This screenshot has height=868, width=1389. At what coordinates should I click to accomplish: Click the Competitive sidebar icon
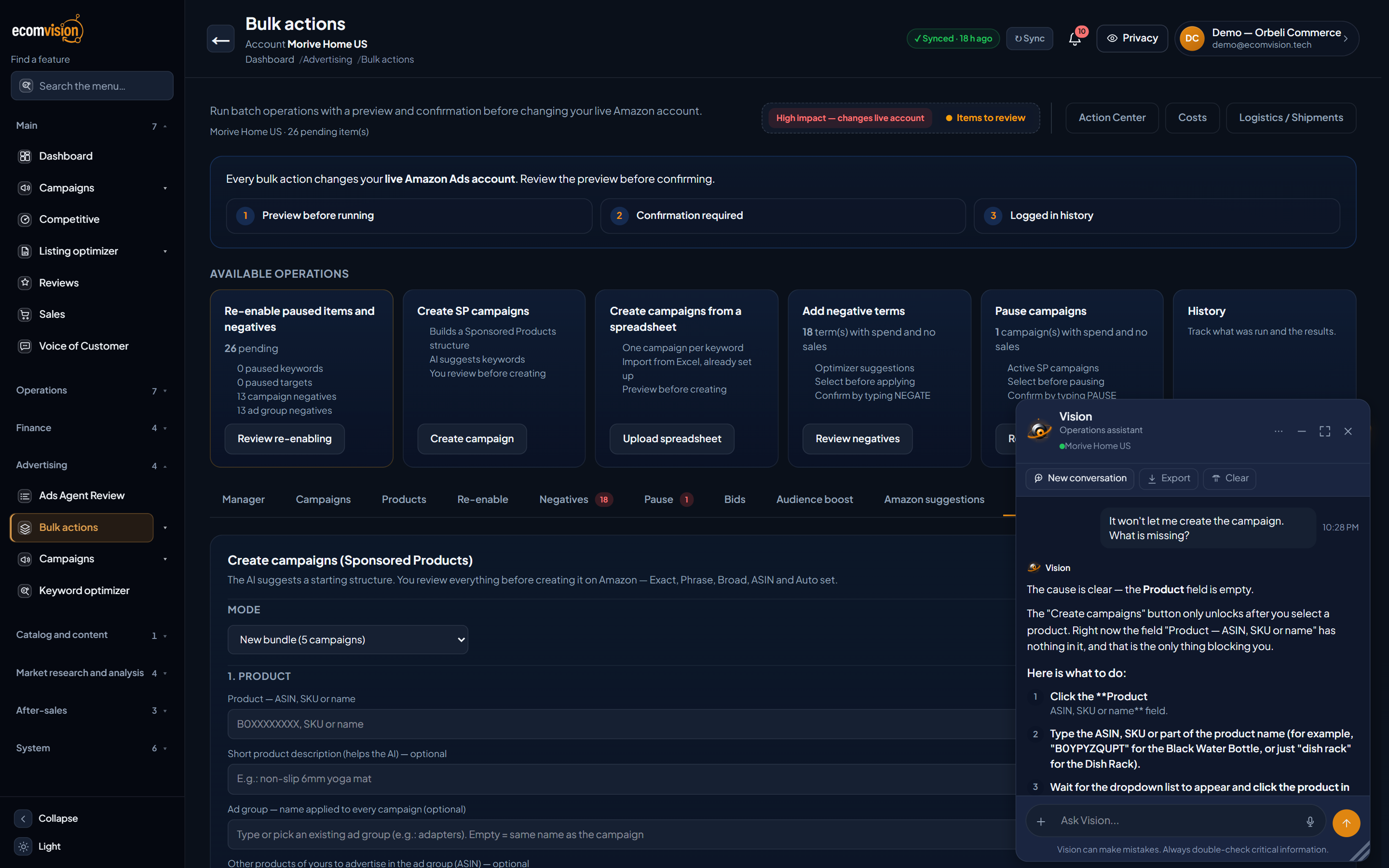[25, 219]
